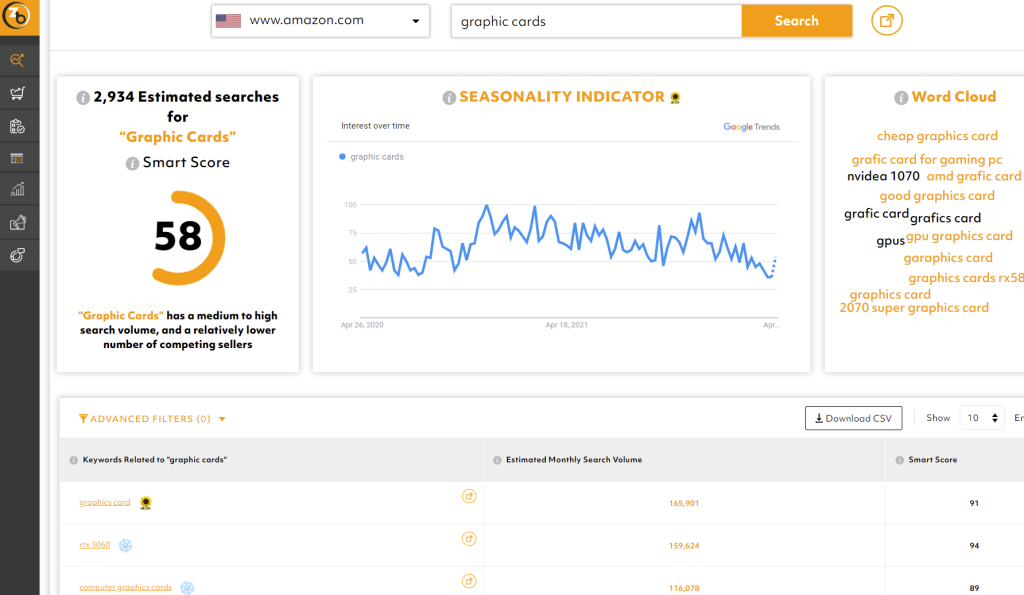Download the keyword results as CSV
Screen dimensions: 1024x595
853,418
